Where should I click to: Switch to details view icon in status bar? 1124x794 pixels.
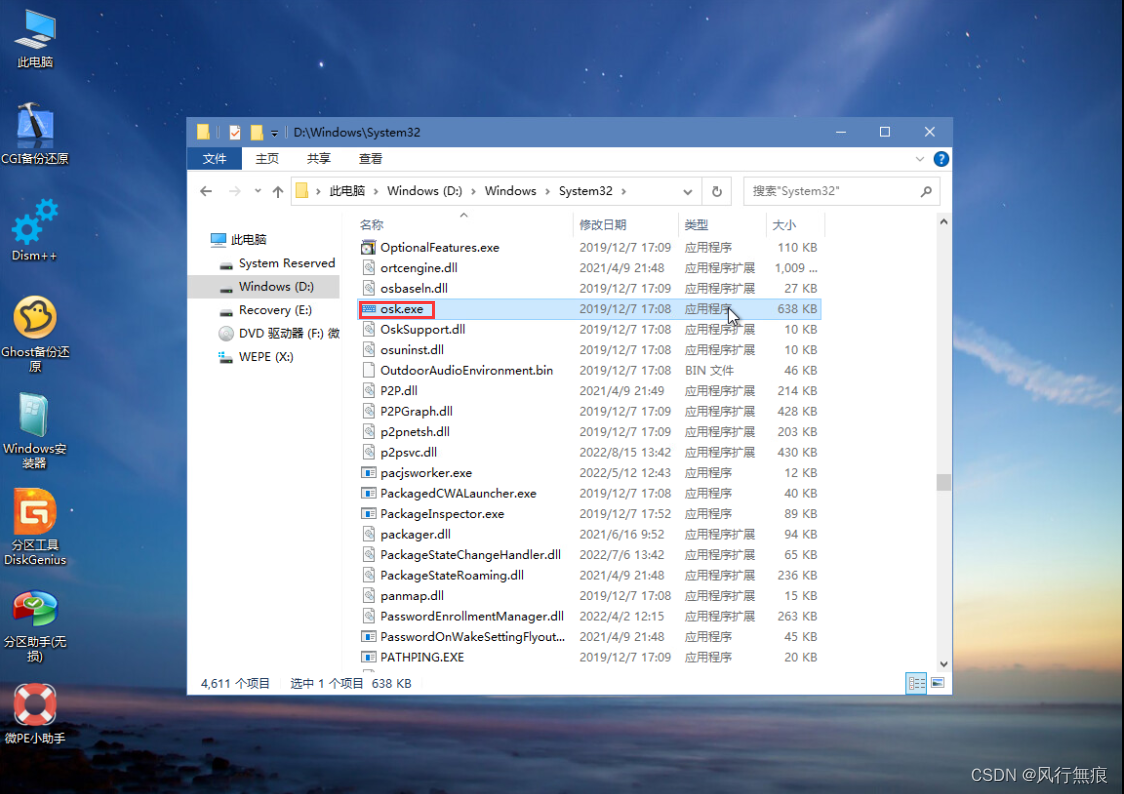point(916,683)
